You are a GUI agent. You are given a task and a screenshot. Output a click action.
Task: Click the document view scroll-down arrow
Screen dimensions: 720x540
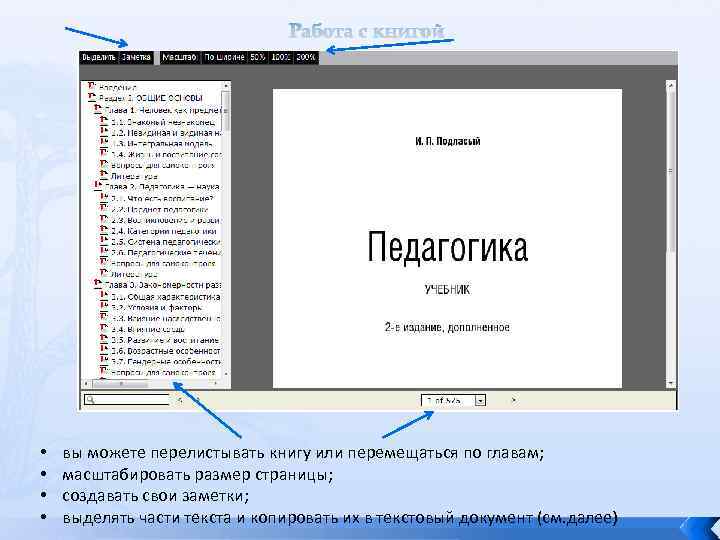[x=670, y=382]
